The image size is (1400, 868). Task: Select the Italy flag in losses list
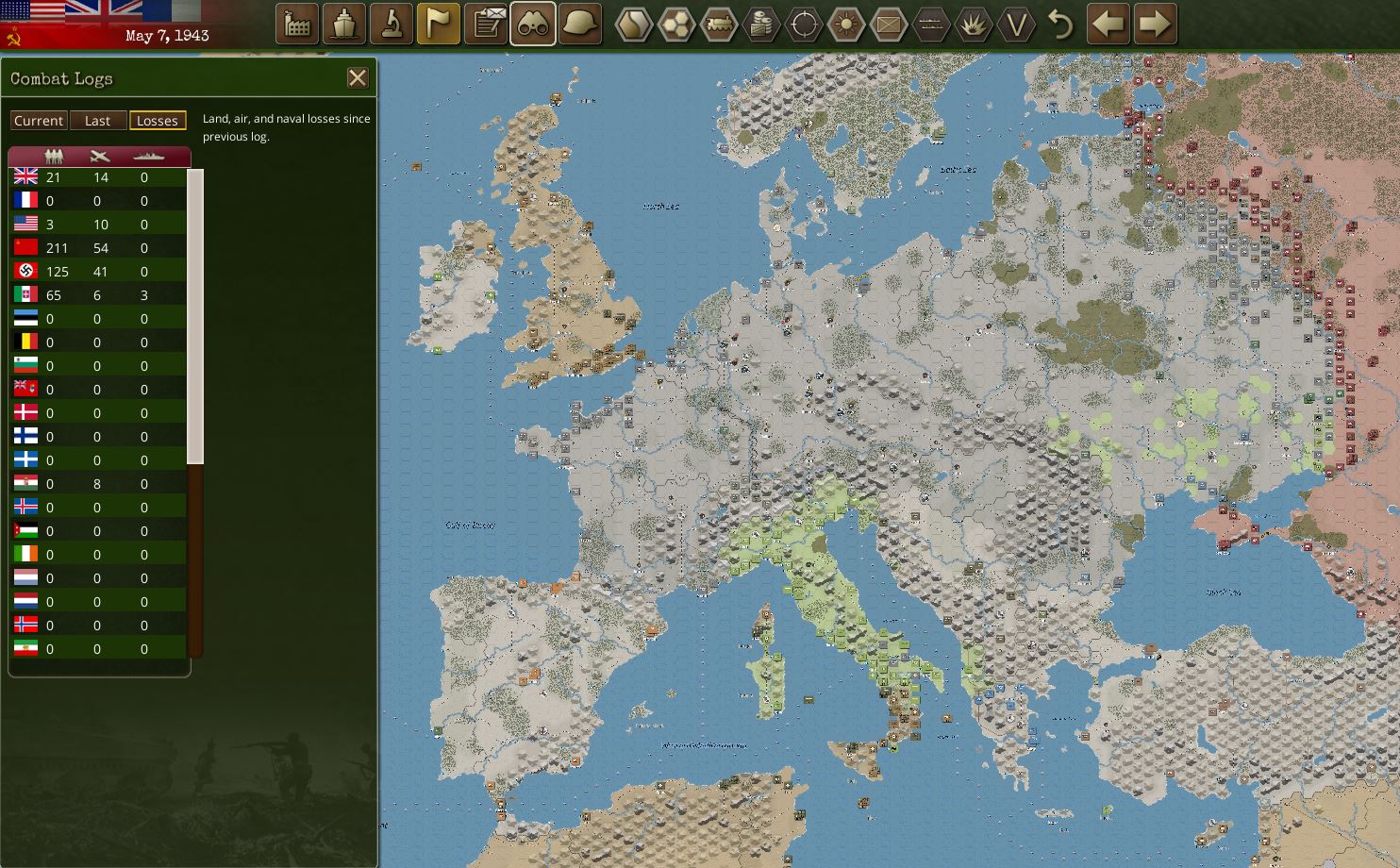(x=25, y=295)
